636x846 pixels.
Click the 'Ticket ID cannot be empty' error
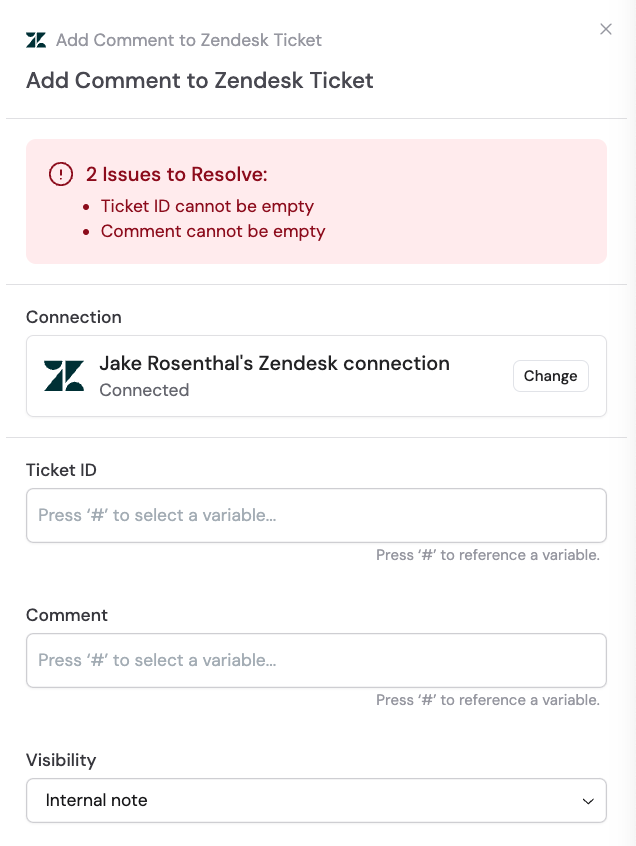[207, 205]
